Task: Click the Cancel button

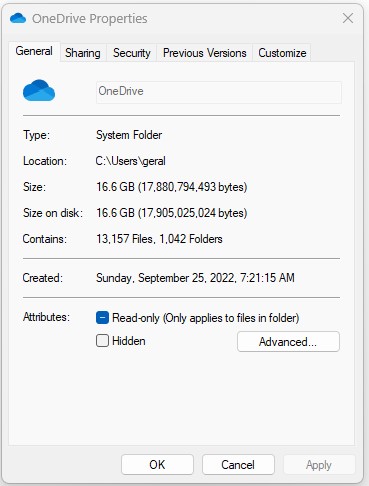Action: pyautogui.click(x=238, y=464)
